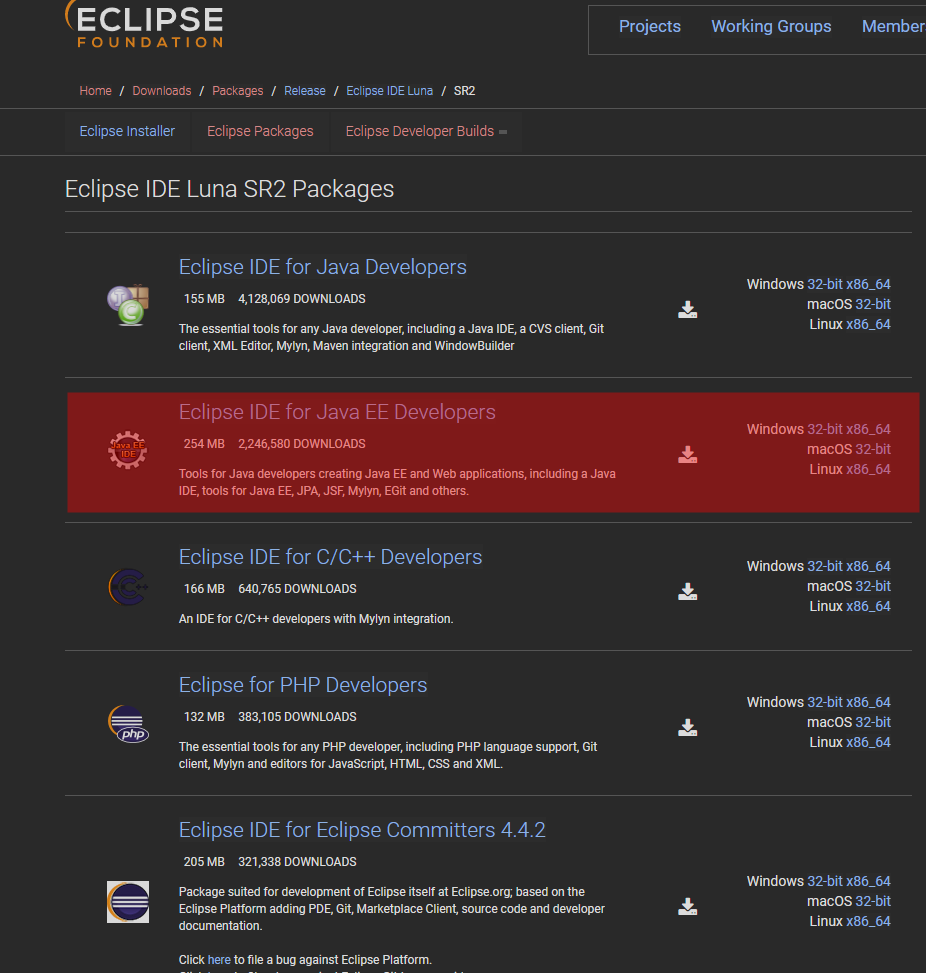Open the Downloads breadcrumb link

(161, 90)
